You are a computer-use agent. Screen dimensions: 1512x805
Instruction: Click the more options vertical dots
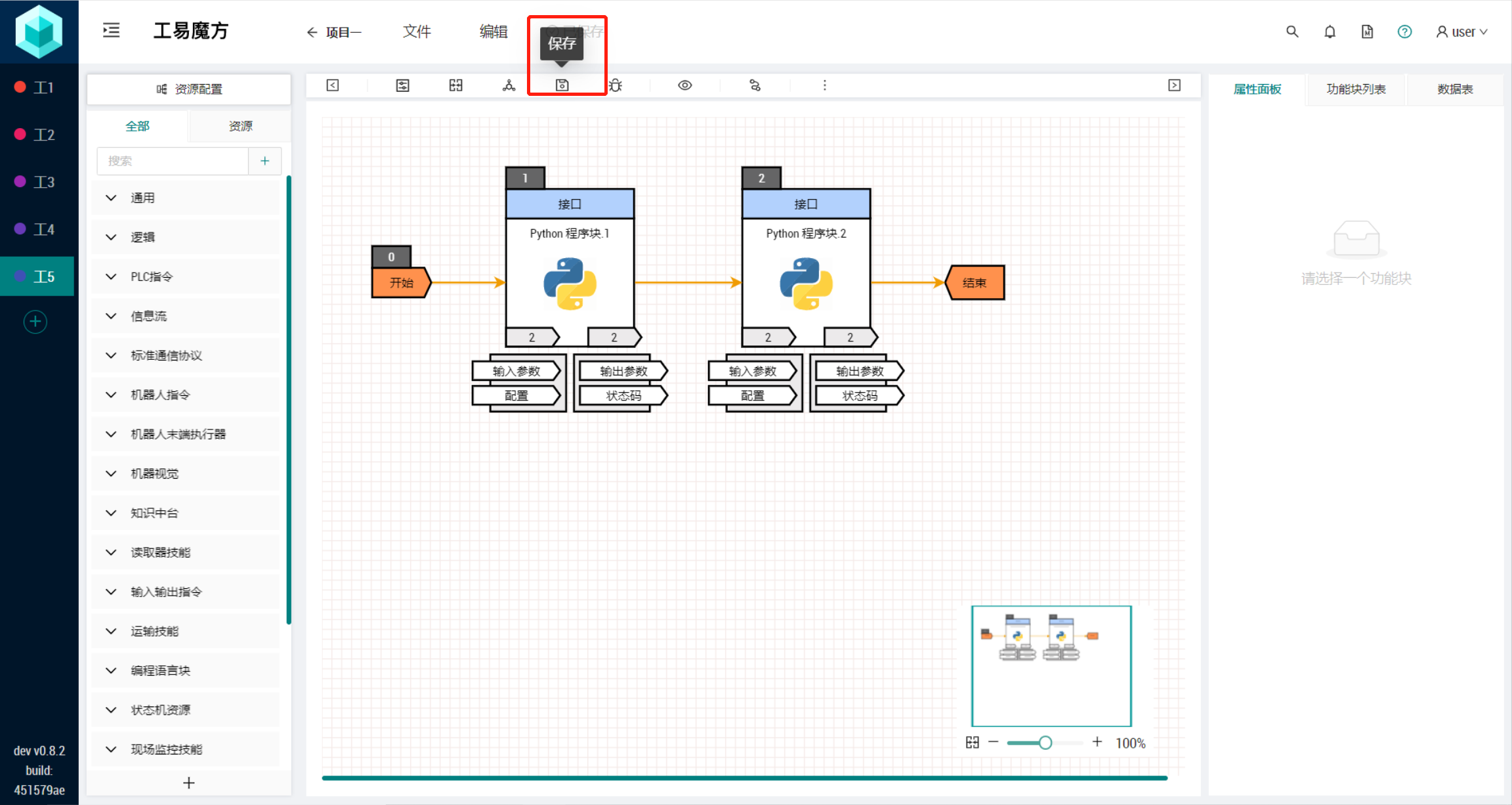tap(825, 85)
